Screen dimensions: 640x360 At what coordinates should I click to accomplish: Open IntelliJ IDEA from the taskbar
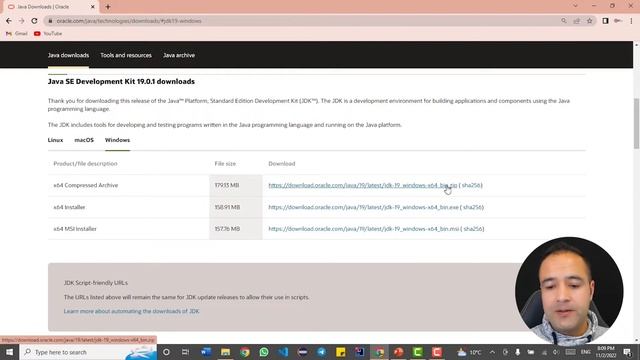pyautogui.click(x=360, y=352)
